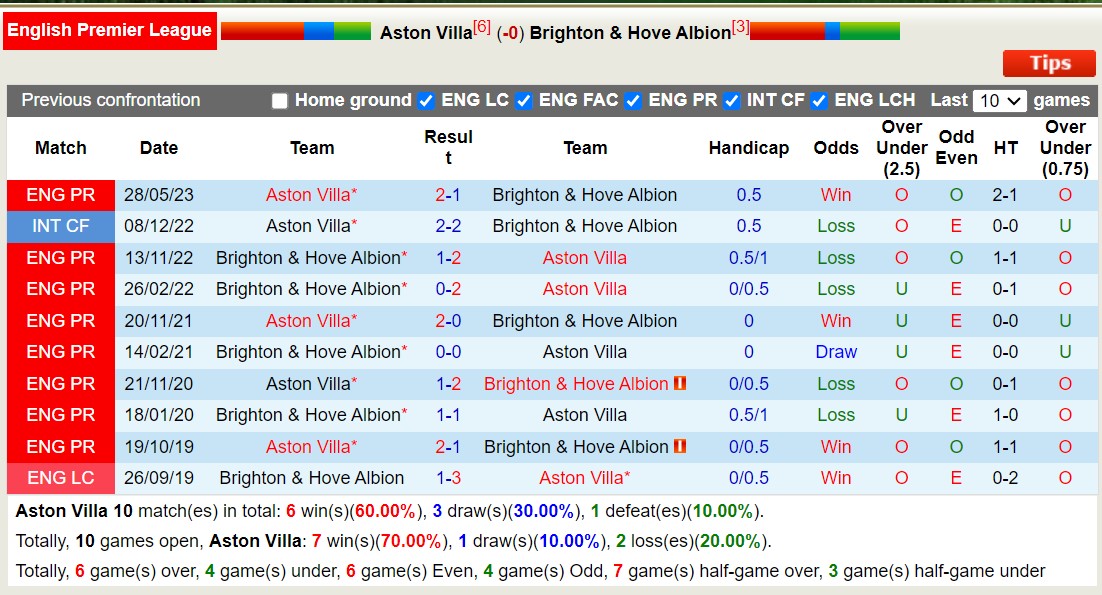The image size is (1102, 595).
Task: Select the ENG LC badge on the 26/09/19 row
Action: coord(60,478)
